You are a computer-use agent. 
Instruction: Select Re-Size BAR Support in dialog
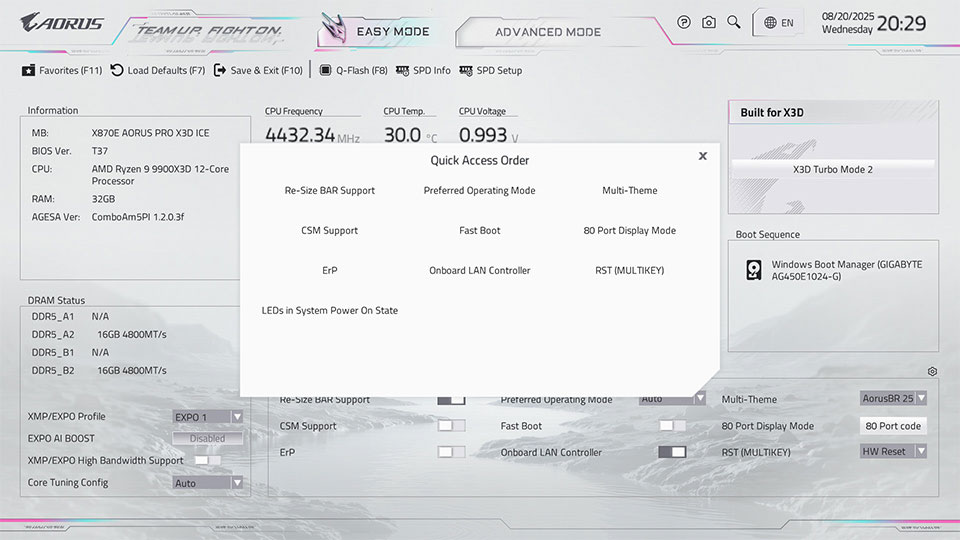[329, 190]
